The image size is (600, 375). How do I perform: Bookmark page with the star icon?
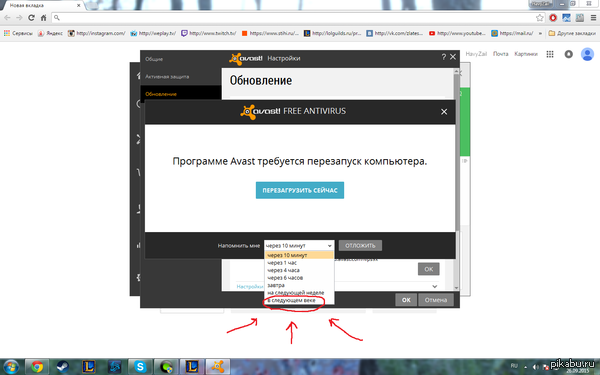pyautogui.click(x=540, y=18)
